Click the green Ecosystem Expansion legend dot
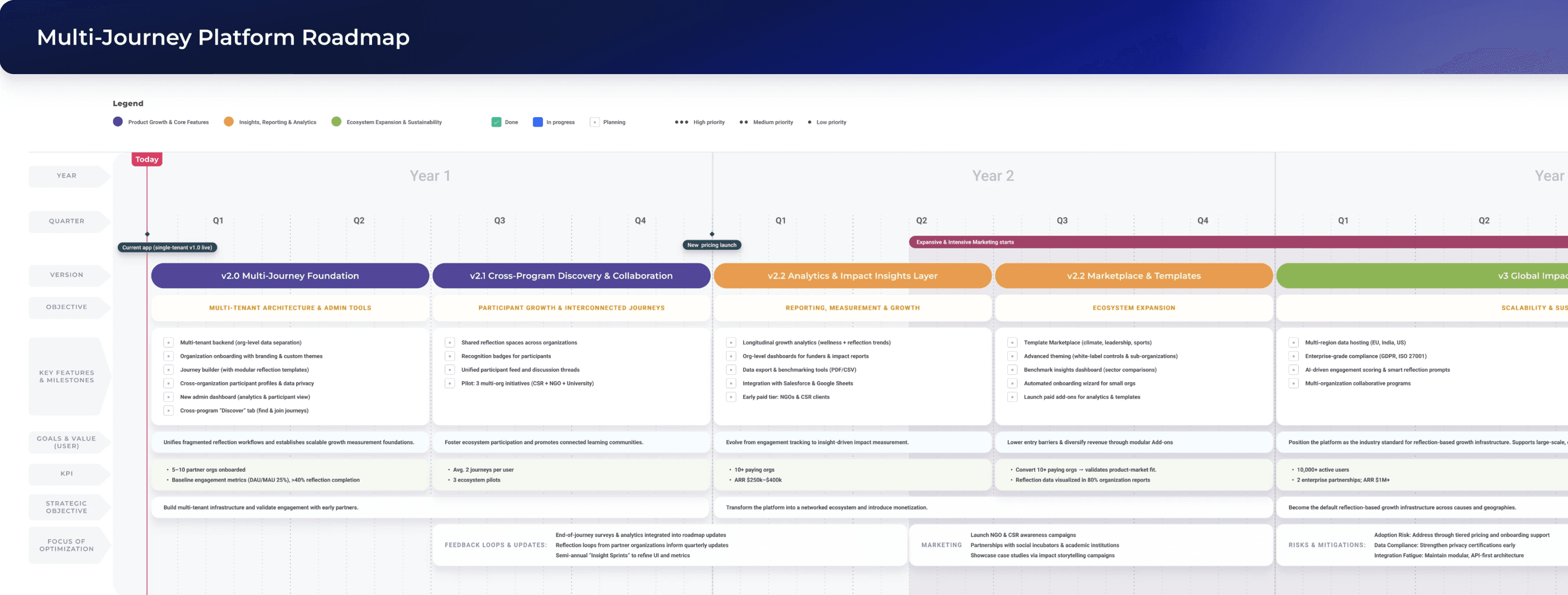 pyautogui.click(x=336, y=122)
